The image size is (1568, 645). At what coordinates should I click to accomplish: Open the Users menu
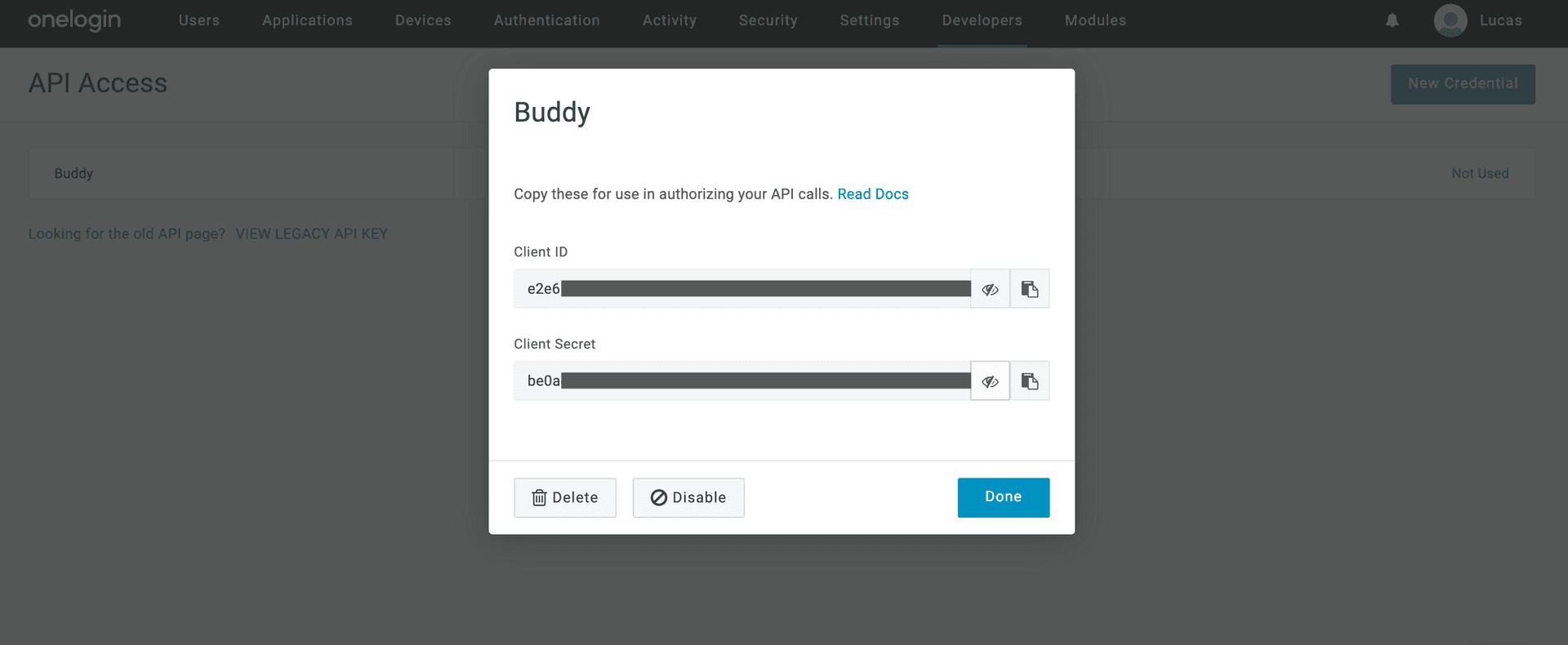(x=199, y=20)
